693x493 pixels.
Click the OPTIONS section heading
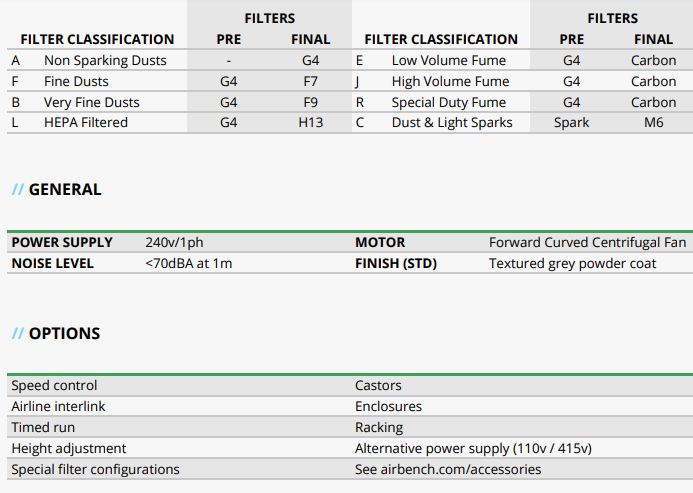[64, 333]
